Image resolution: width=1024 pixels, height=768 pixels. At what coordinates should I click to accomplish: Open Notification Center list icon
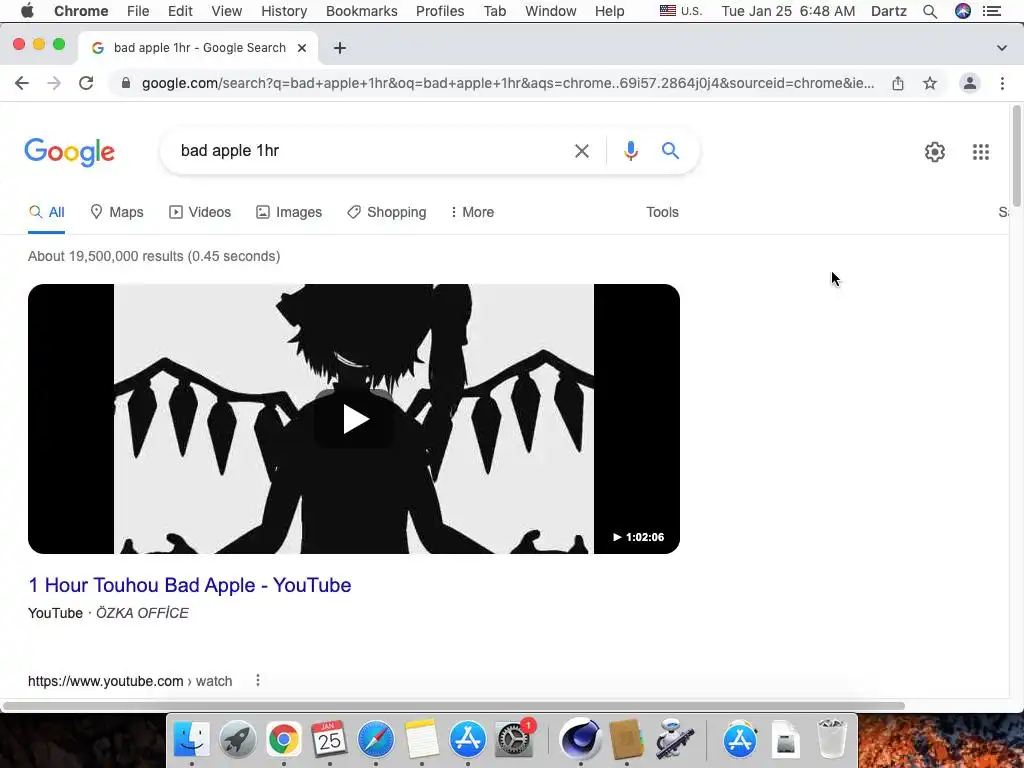992,11
